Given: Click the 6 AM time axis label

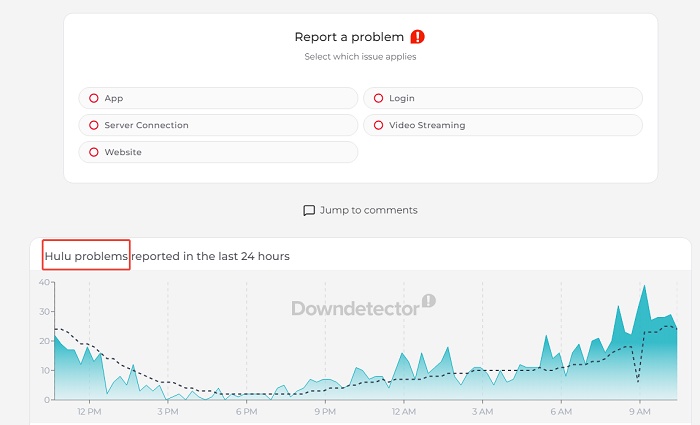Looking at the screenshot, I should (x=560, y=411).
